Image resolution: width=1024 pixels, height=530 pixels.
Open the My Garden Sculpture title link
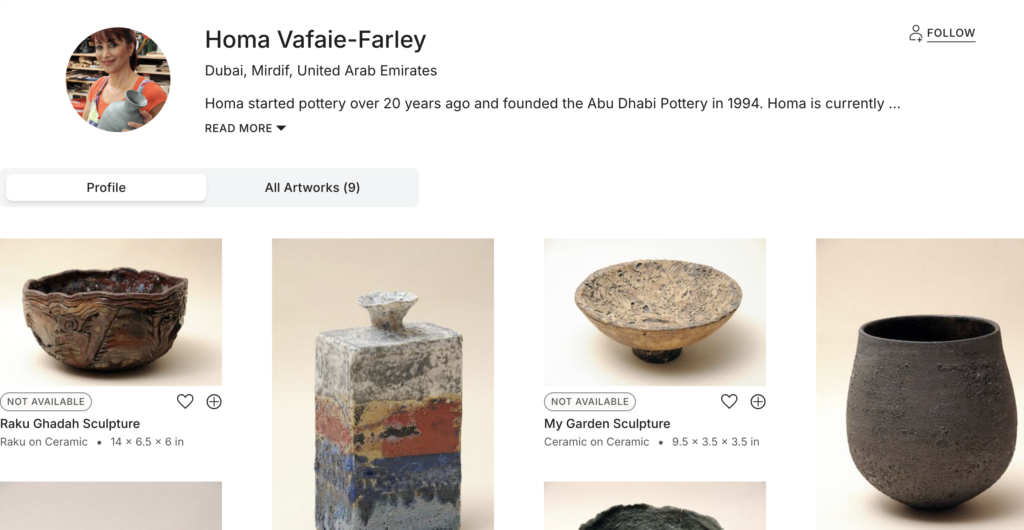pos(607,424)
